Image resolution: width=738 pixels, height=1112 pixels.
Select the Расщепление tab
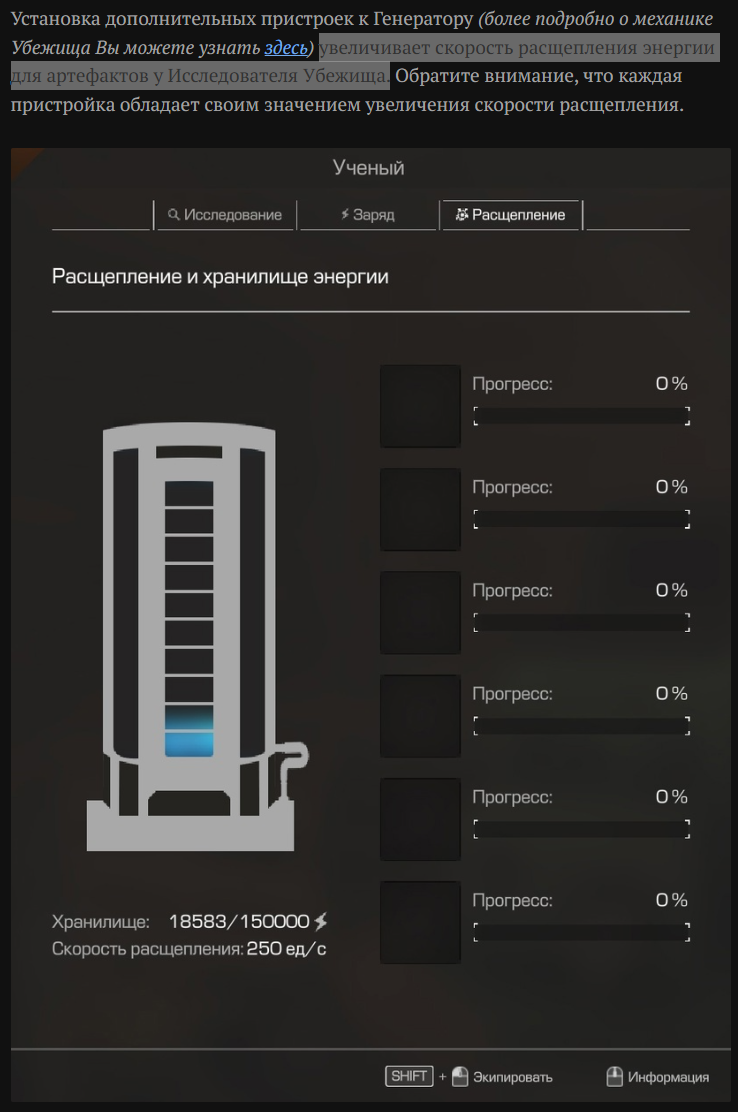[510, 215]
